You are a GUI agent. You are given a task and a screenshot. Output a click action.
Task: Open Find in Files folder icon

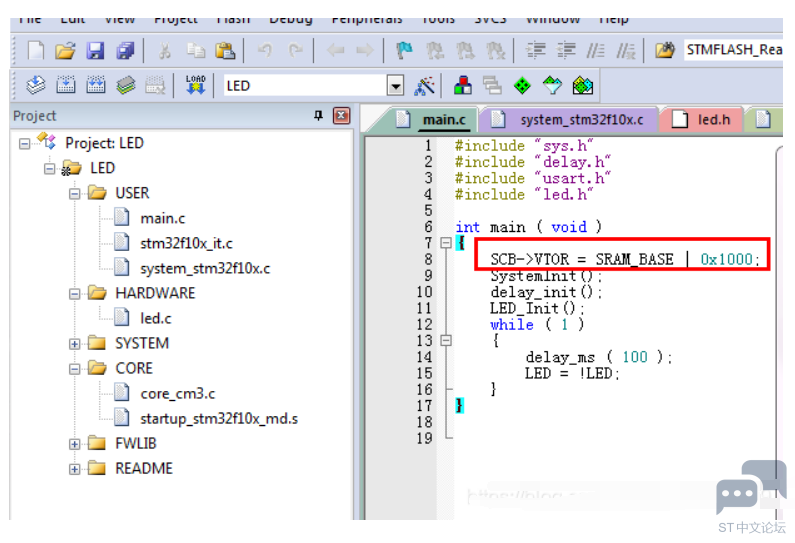(x=665, y=50)
